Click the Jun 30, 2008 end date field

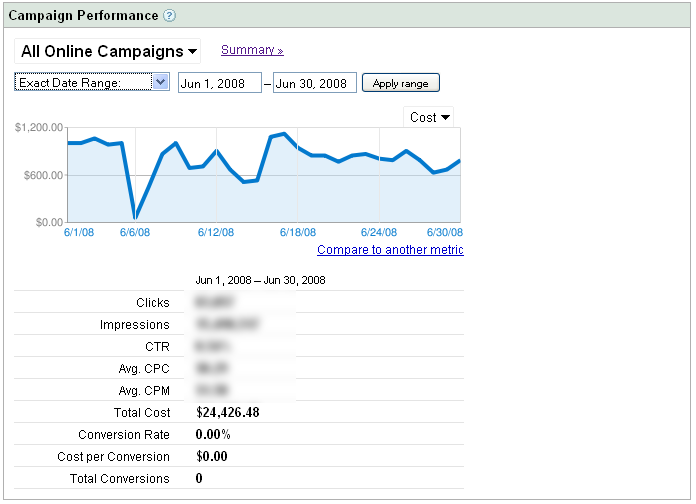click(314, 83)
